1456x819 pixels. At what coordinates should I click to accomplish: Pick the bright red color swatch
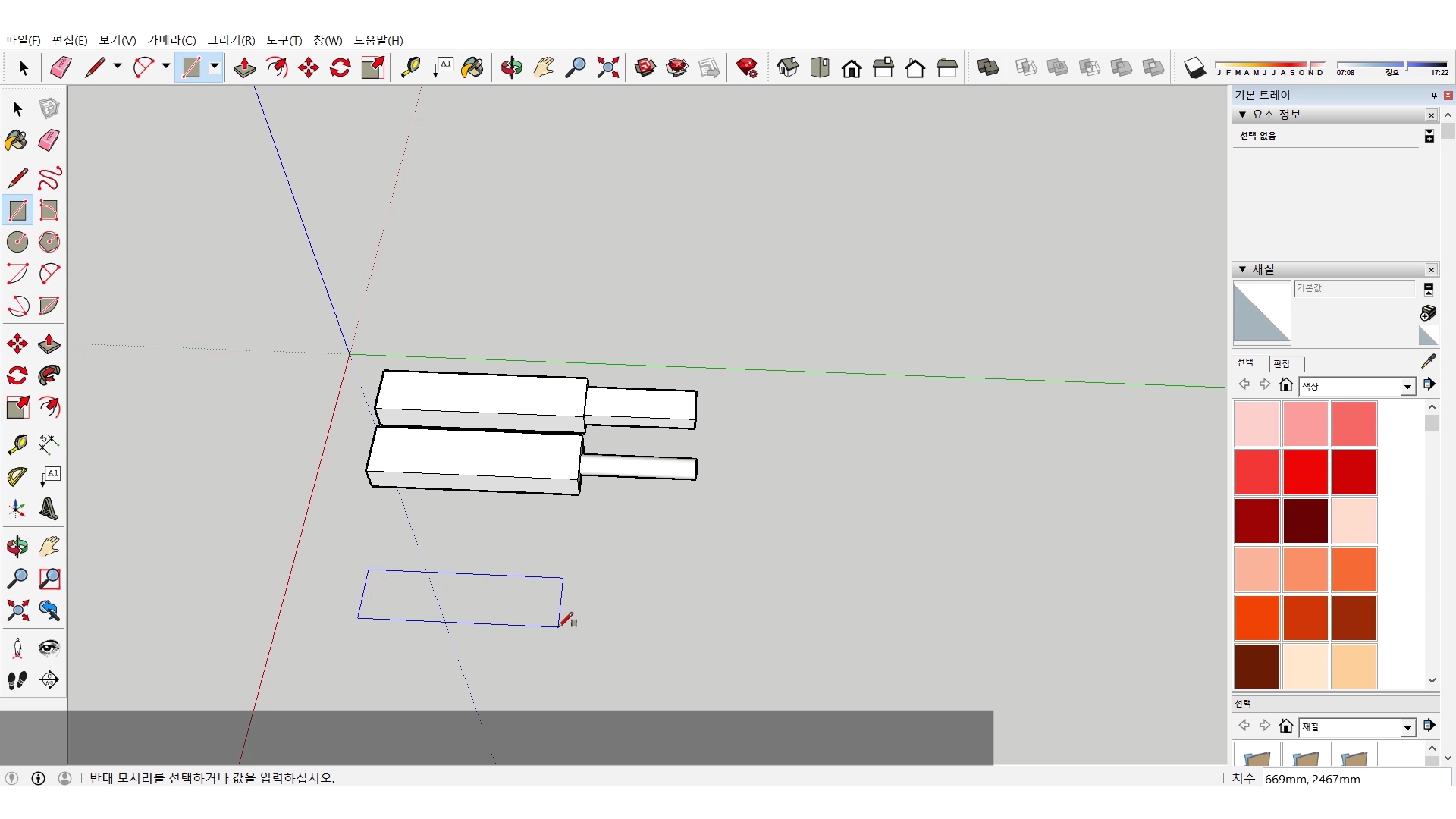coord(1305,472)
